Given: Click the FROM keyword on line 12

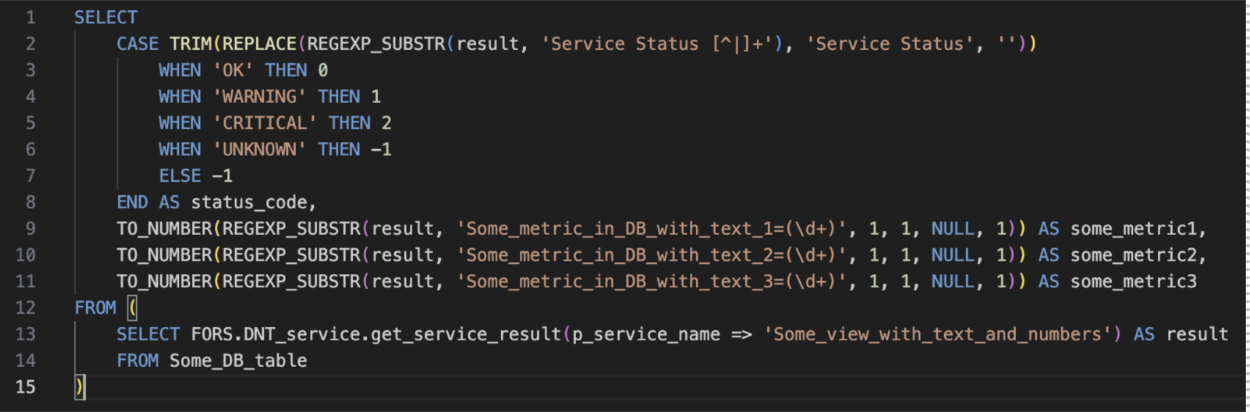Looking at the screenshot, I should click(x=95, y=307).
